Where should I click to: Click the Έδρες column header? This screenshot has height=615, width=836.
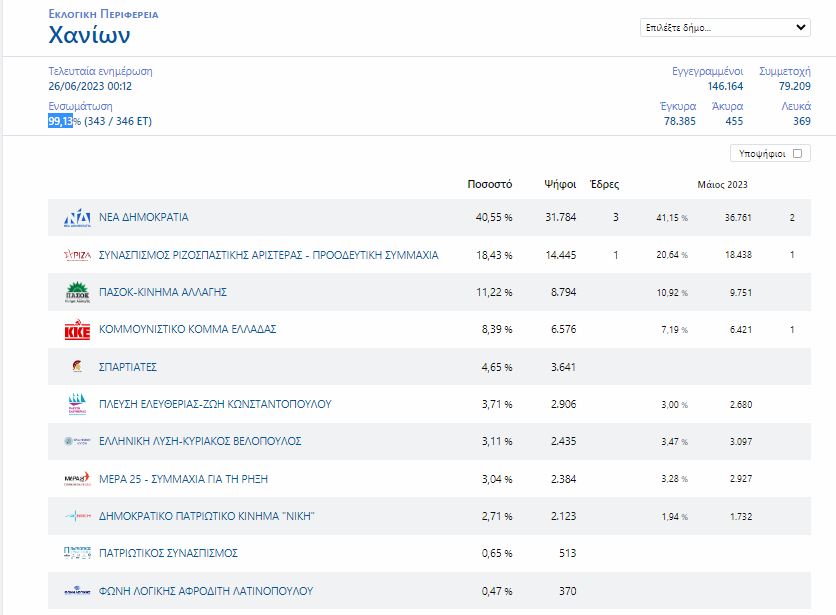(604, 184)
